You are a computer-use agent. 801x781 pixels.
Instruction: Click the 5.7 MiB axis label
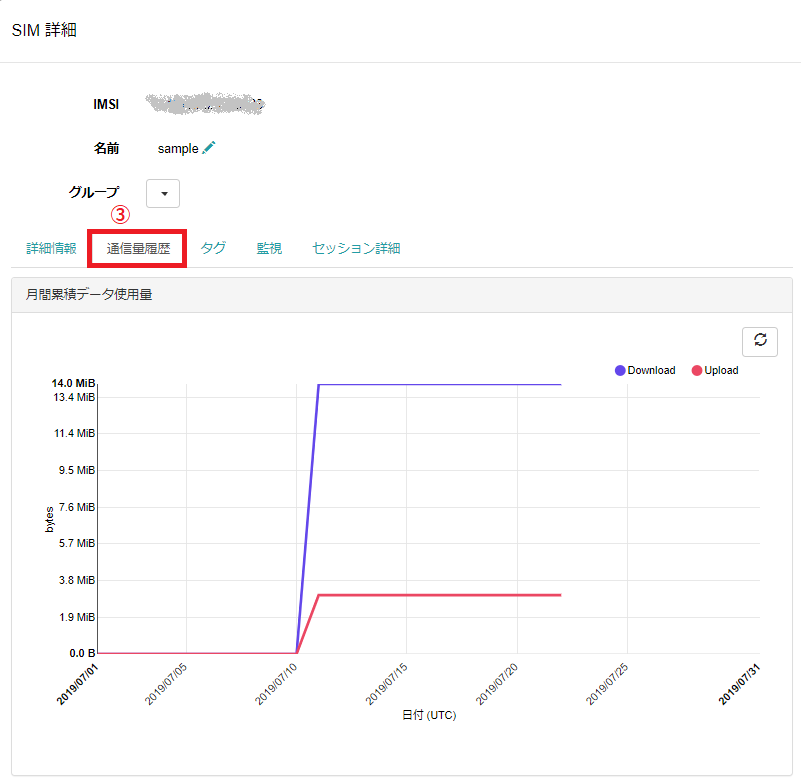pyautogui.click(x=77, y=543)
